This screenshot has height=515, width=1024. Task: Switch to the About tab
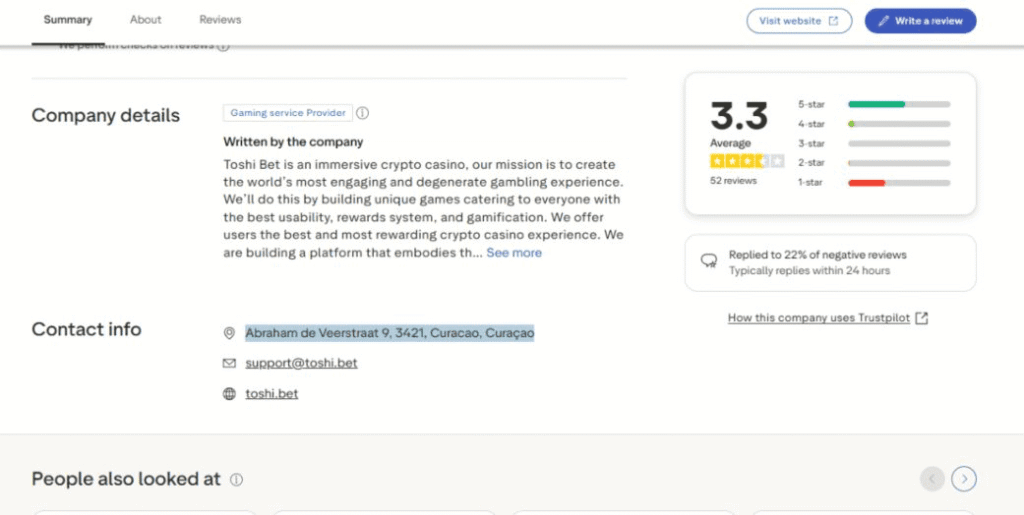(146, 20)
